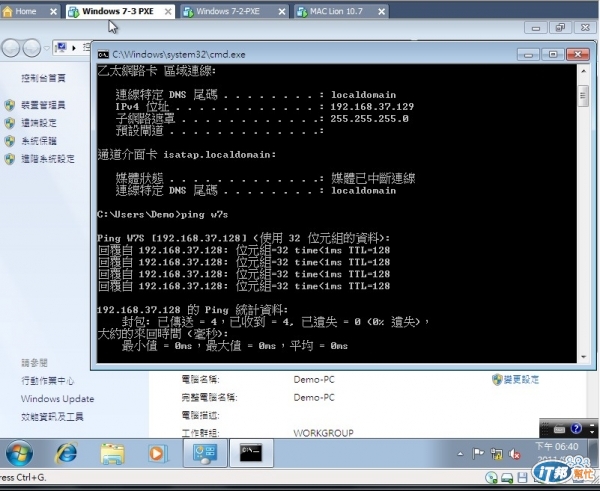600x491 pixels.
Task: Show hidden tray icons arrow
Action: click(460, 454)
